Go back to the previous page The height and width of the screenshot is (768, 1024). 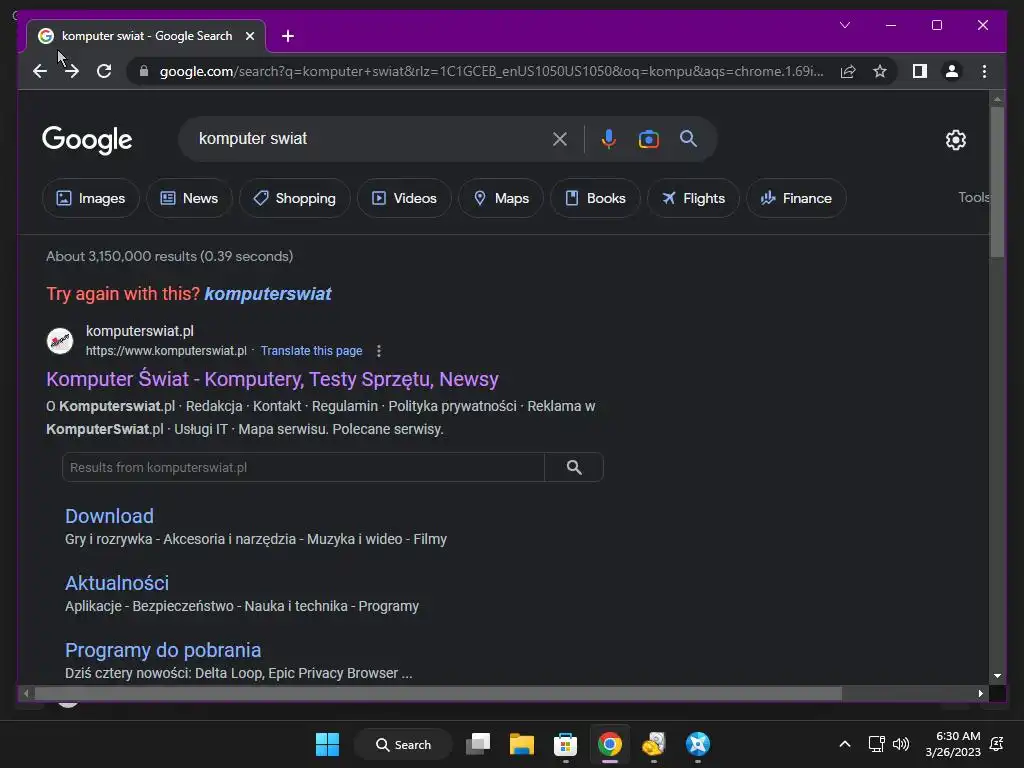click(x=40, y=71)
